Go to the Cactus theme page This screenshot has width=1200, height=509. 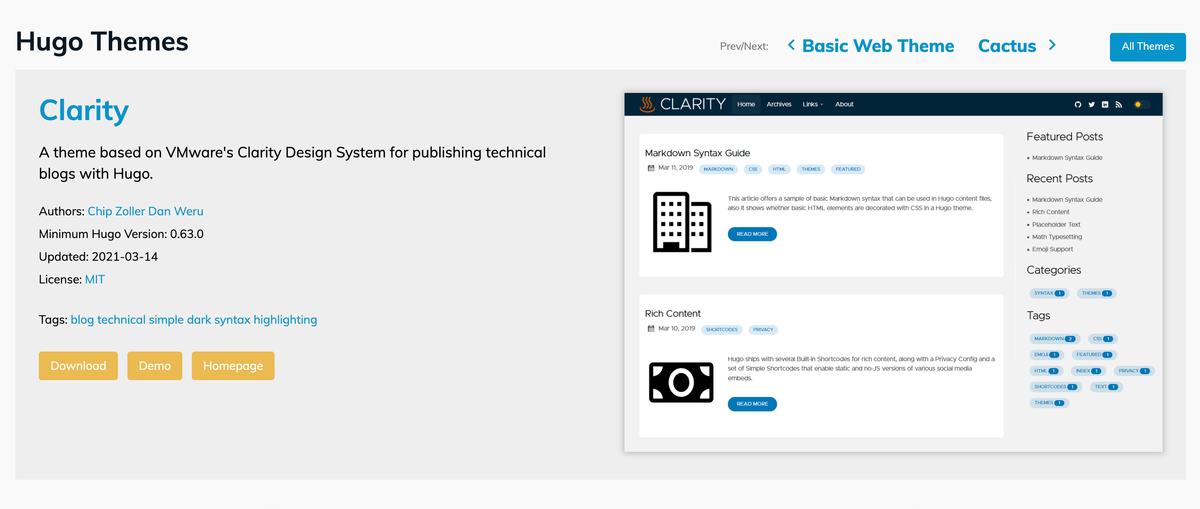1009,46
